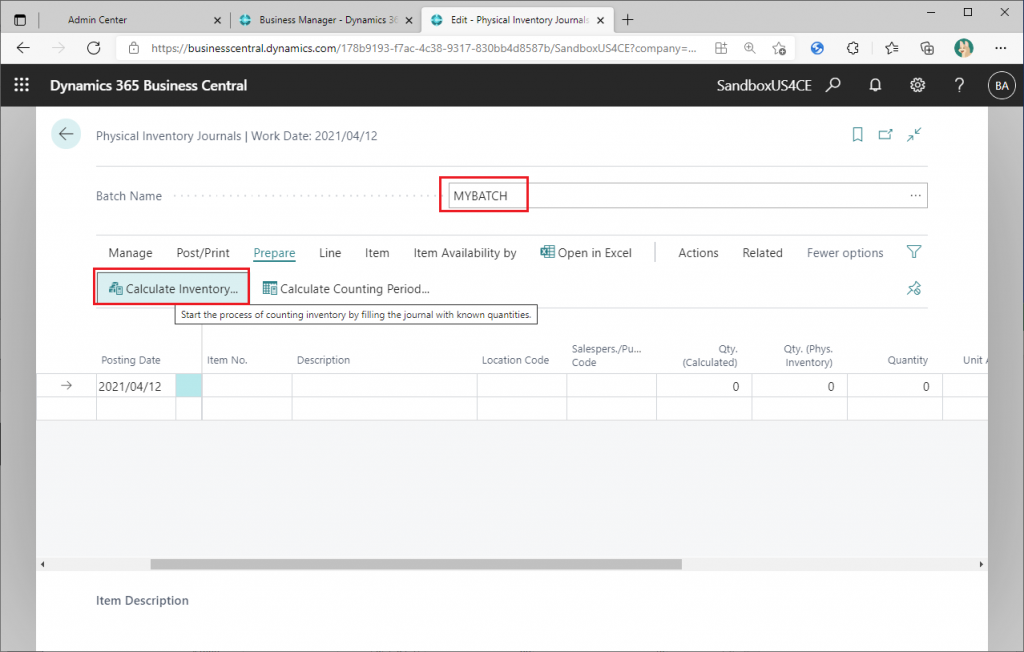Open the Batch Name lookup ellipsis
Image resolution: width=1024 pixels, height=652 pixels.
pos(916,195)
